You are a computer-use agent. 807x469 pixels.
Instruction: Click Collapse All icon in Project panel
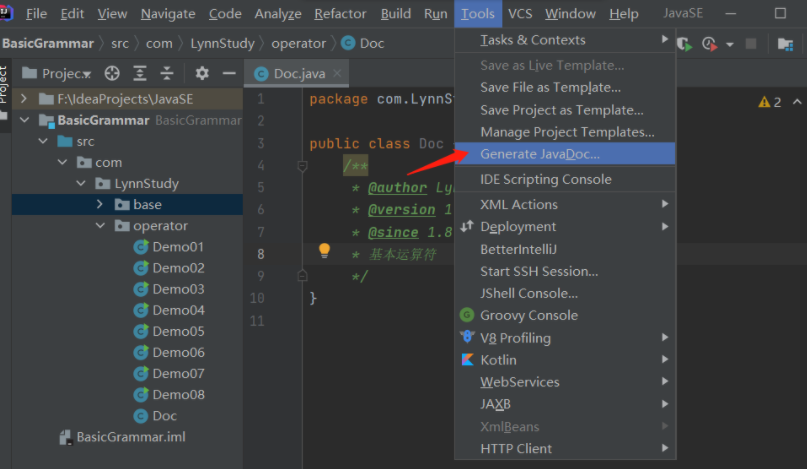tap(167, 74)
